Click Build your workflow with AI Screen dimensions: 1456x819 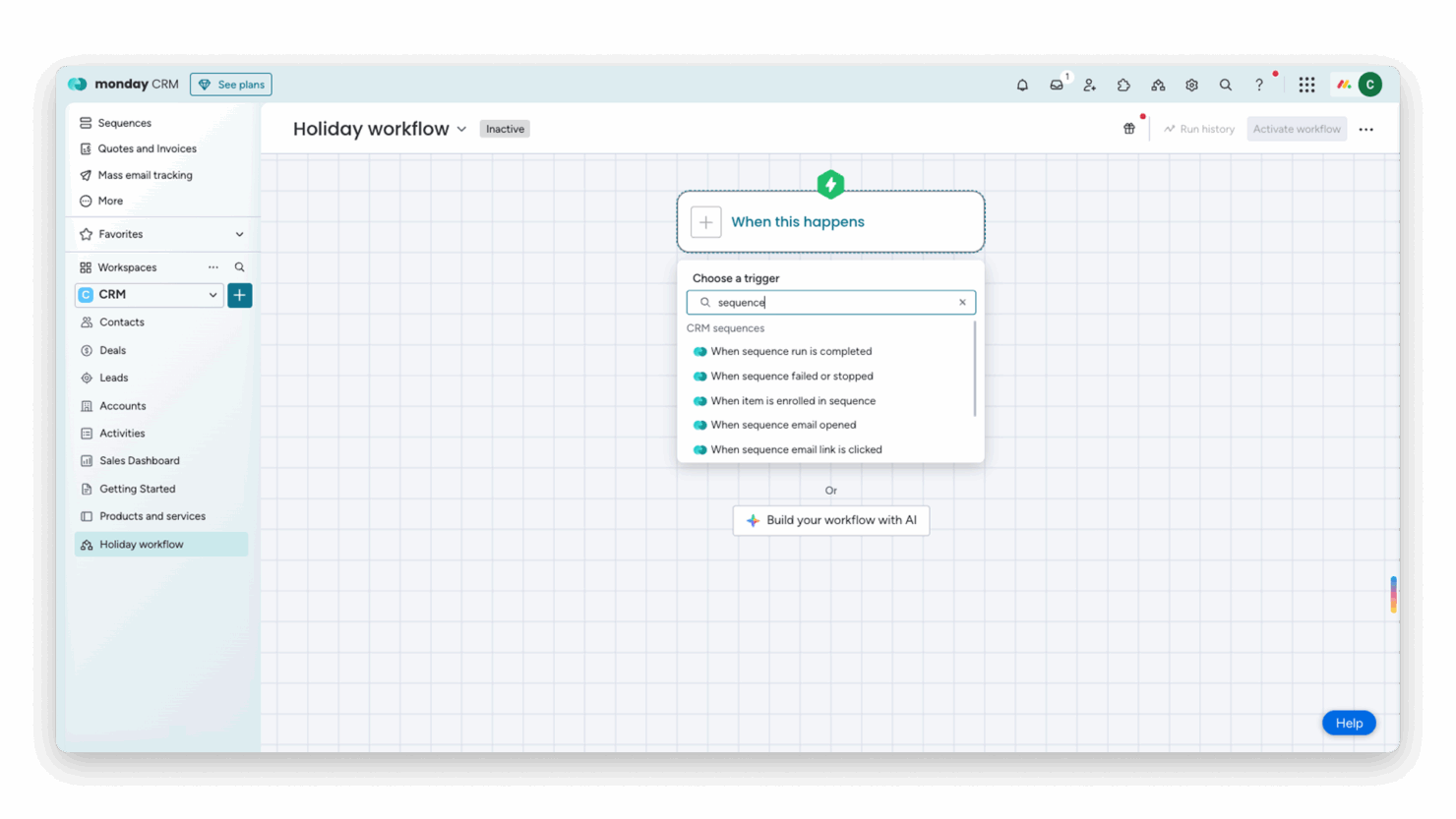[830, 520]
